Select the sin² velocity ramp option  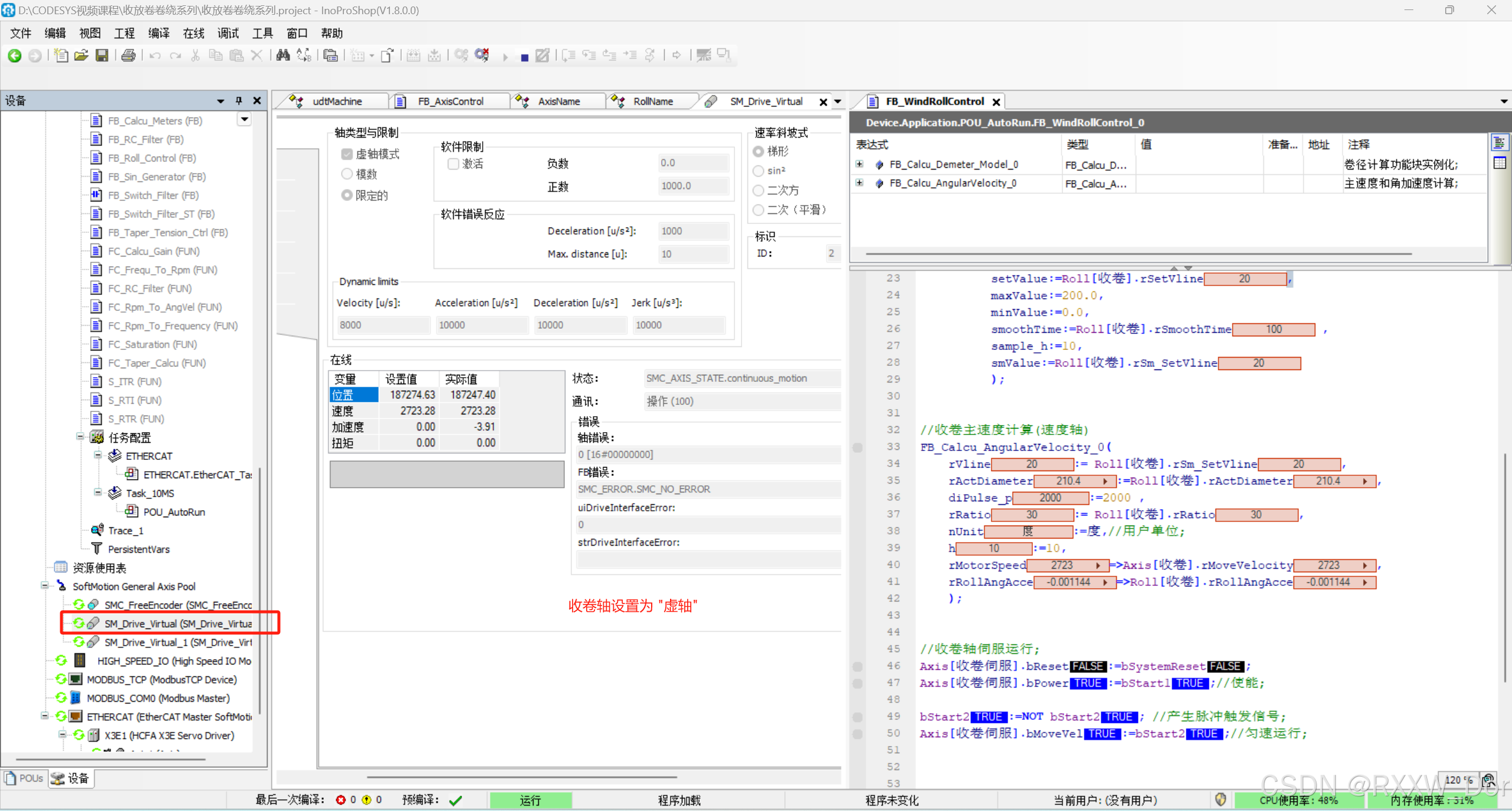tap(759, 171)
